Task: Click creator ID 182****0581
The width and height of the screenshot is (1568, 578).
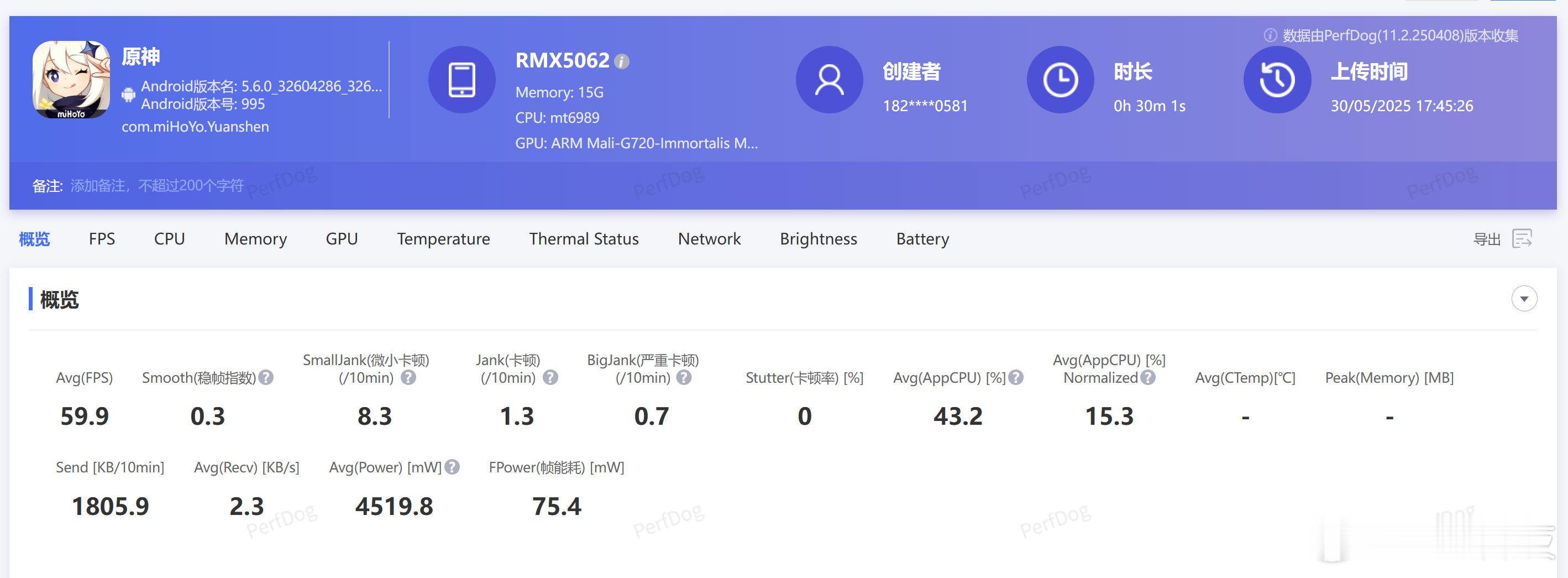Action: coord(925,106)
